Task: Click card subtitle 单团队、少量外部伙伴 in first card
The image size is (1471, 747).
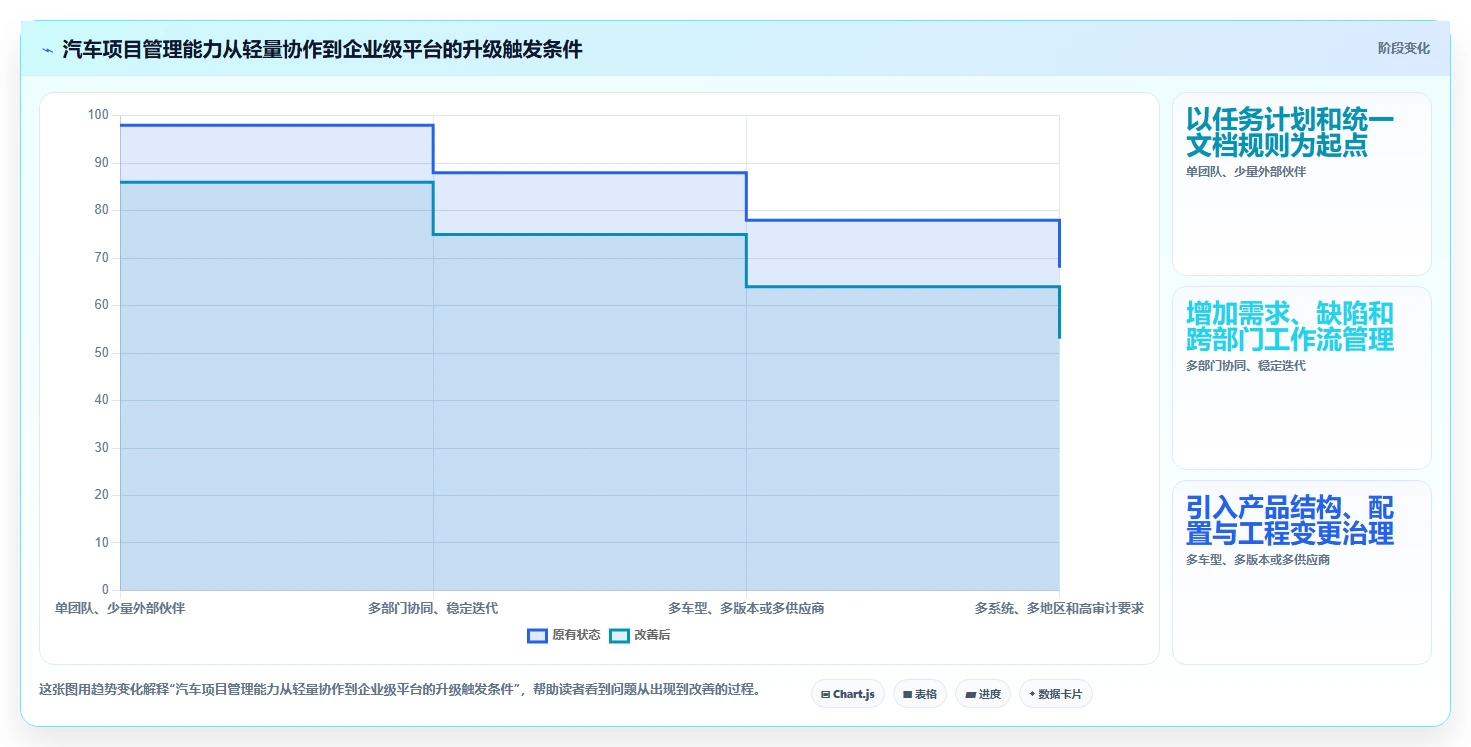Action: point(1246,171)
